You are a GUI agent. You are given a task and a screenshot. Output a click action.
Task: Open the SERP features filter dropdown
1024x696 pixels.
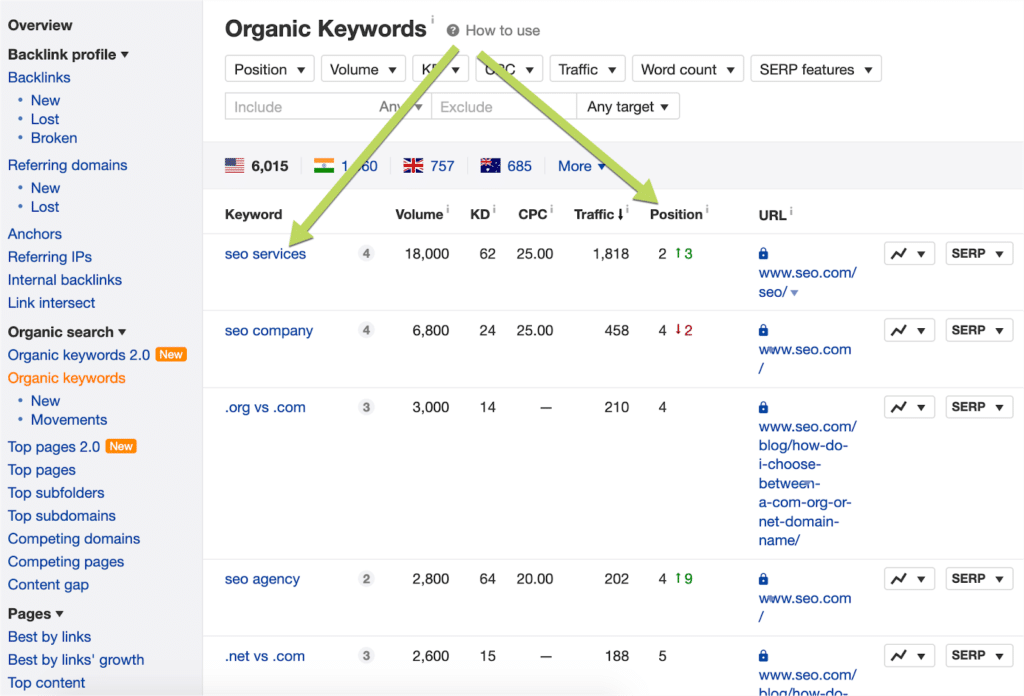coord(816,69)
